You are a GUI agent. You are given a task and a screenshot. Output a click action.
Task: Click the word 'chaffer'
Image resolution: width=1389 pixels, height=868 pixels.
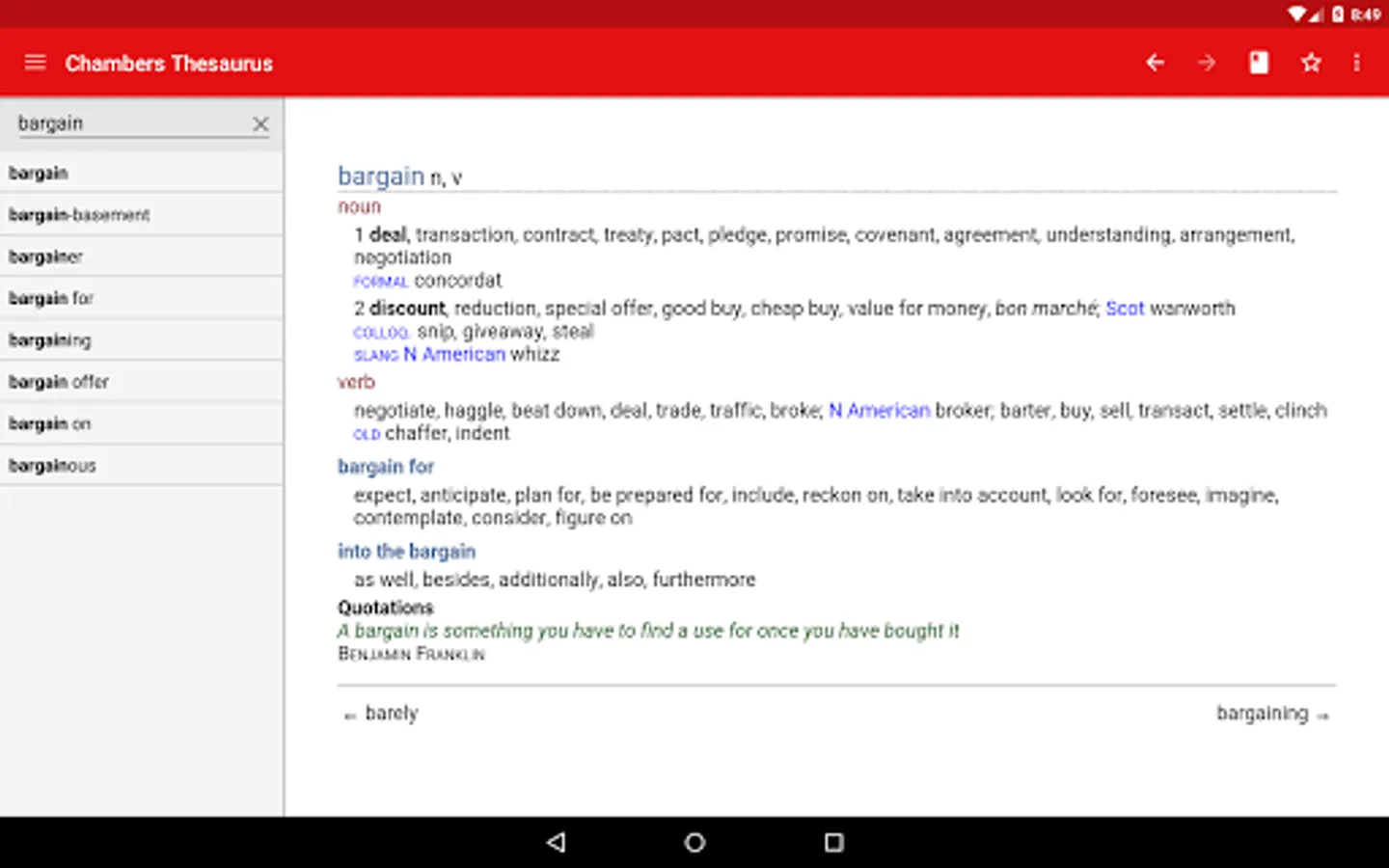415,434
